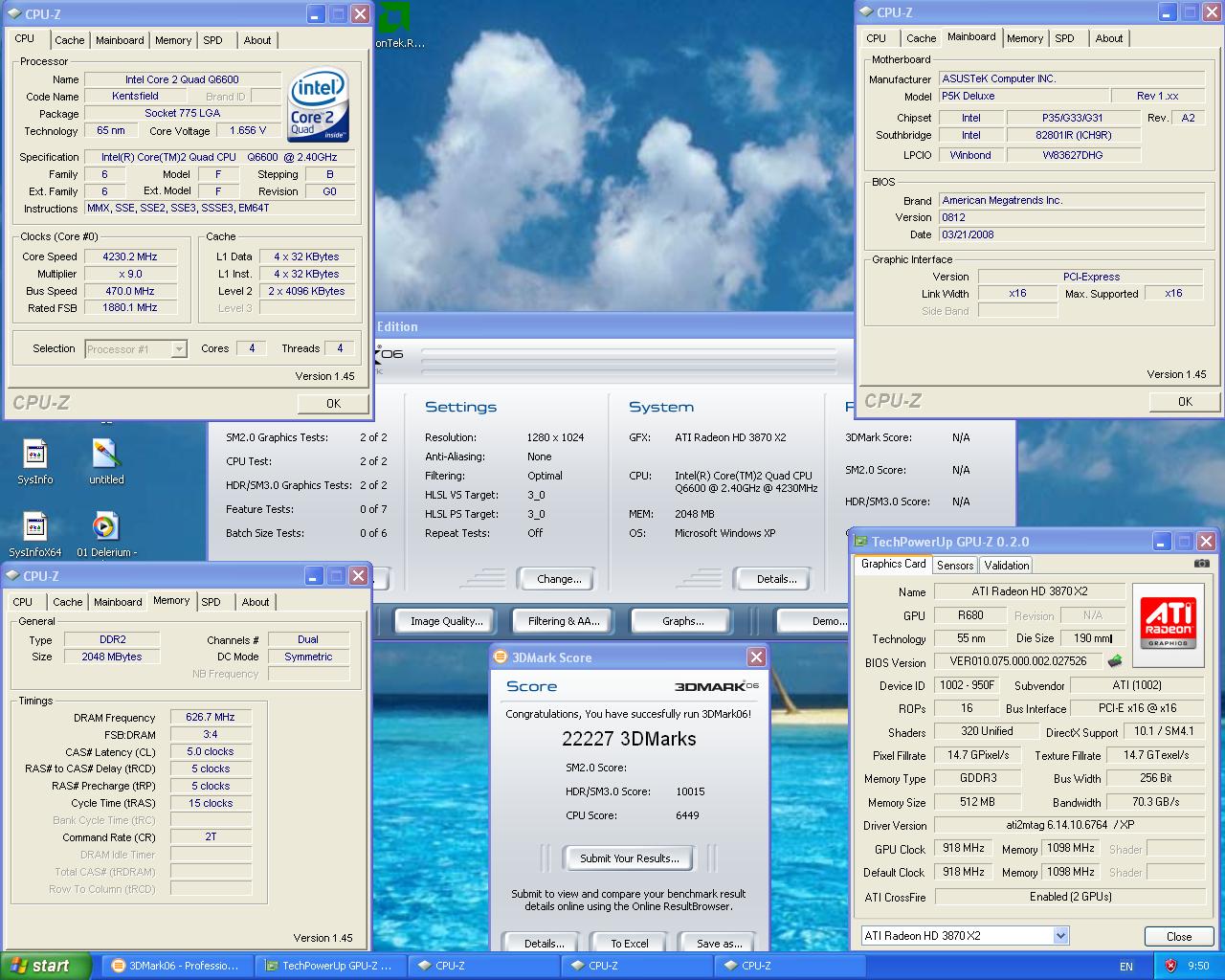Open Cache tab in CPU-Z memory timings window
Viewport: 1225px width, 980px height.
point(68,602)
